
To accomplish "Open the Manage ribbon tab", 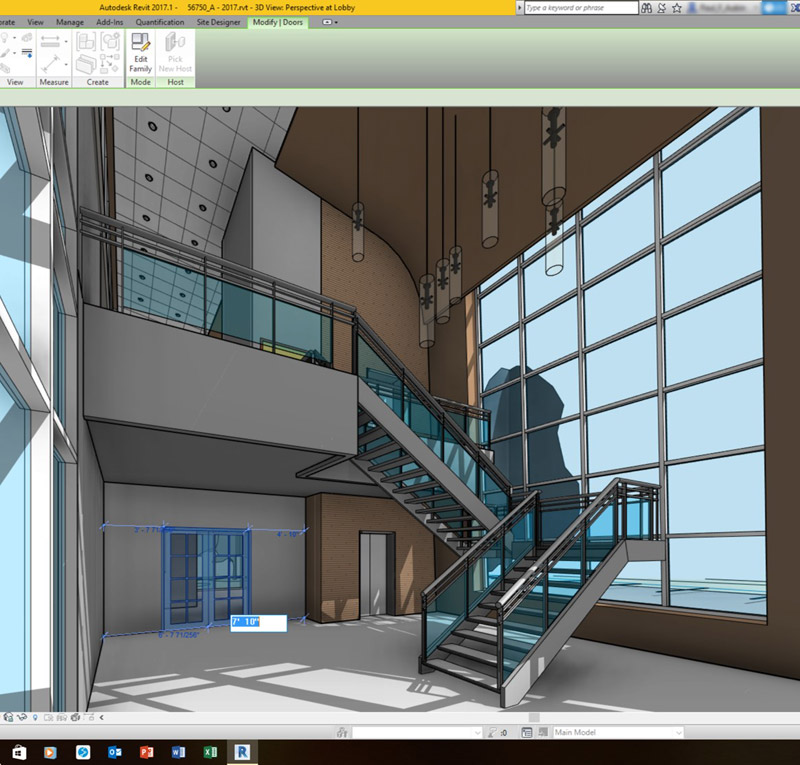I will coord(70,22).
